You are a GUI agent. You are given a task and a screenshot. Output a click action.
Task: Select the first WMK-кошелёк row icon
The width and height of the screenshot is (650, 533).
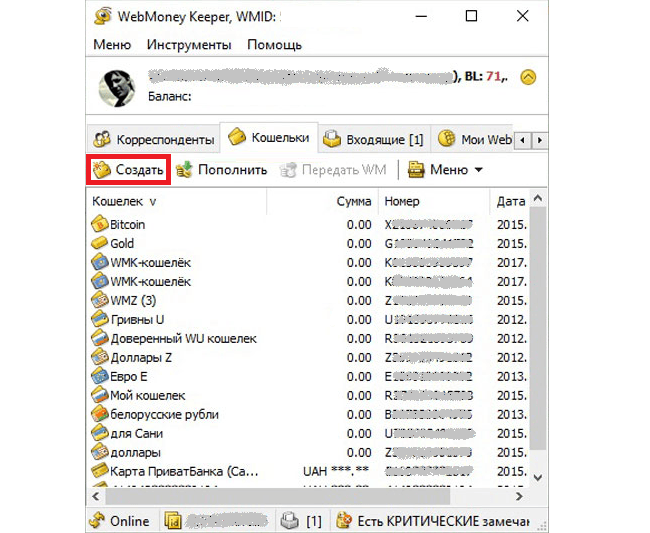tap(99, 262)
